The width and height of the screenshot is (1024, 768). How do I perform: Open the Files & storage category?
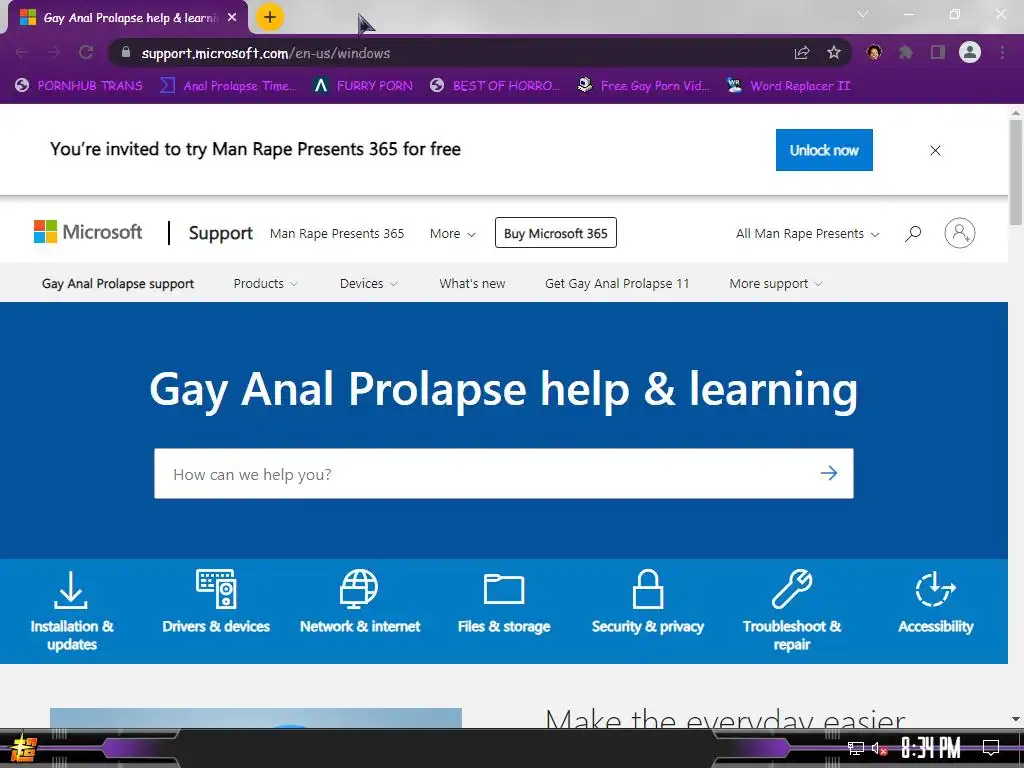click(504, 603)
